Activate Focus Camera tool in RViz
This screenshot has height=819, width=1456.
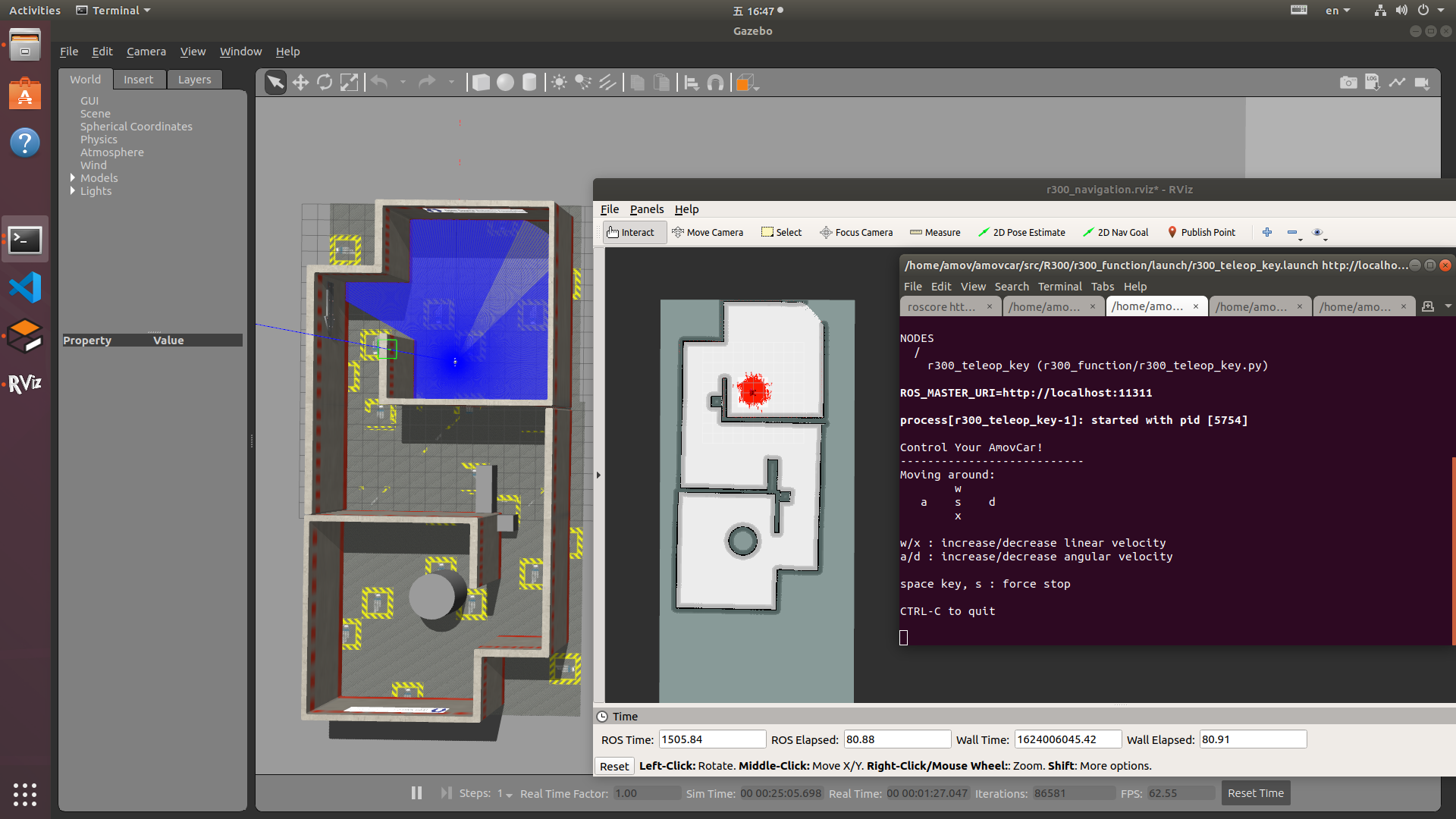(x=856, y=232)
